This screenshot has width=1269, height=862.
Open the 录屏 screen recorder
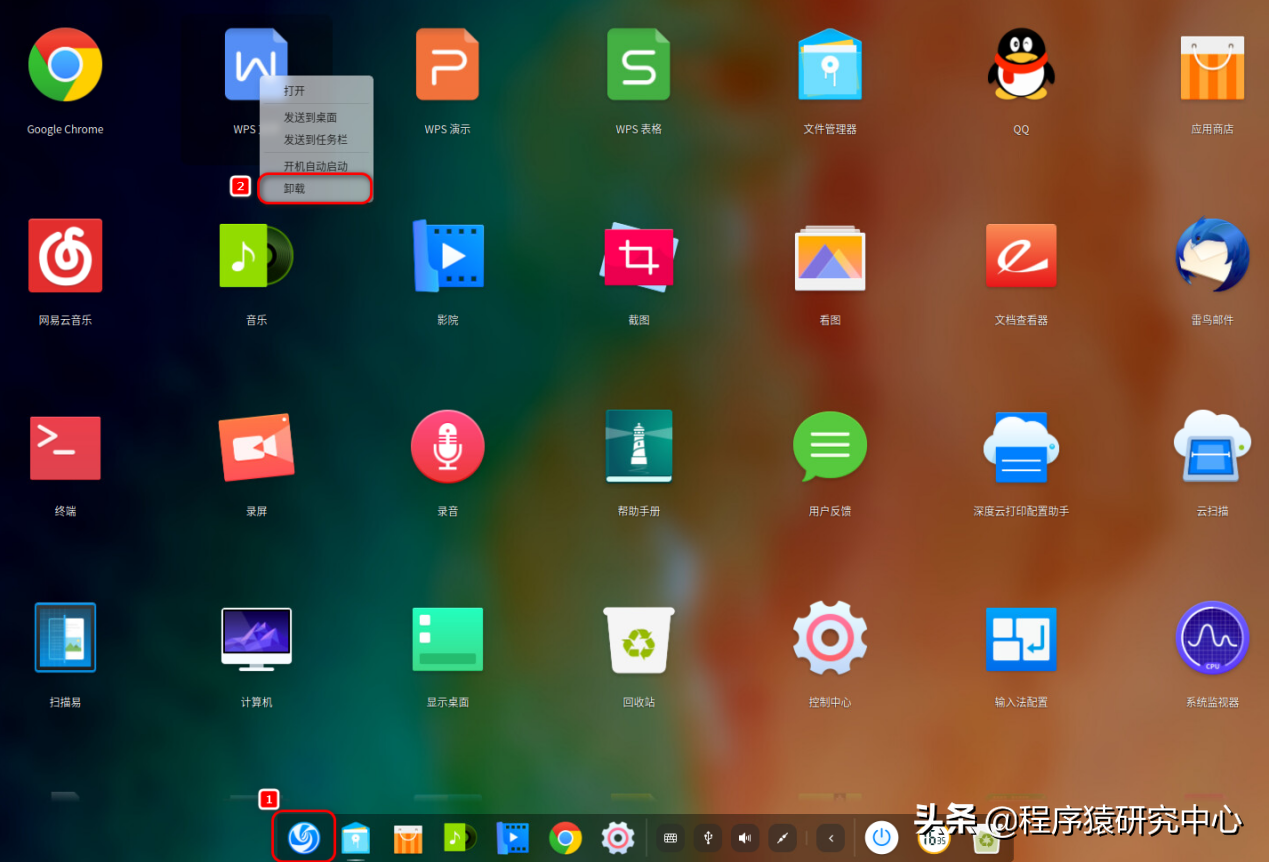(x=256, y=447)
